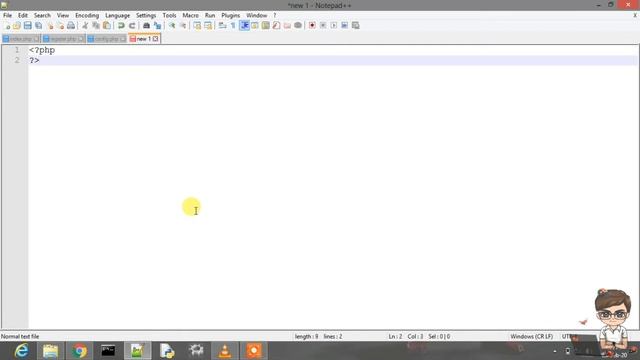Viewport: 640px width, 360px height.
Task: Toggle word wrap in toolbar
Action: coord(222,25)
